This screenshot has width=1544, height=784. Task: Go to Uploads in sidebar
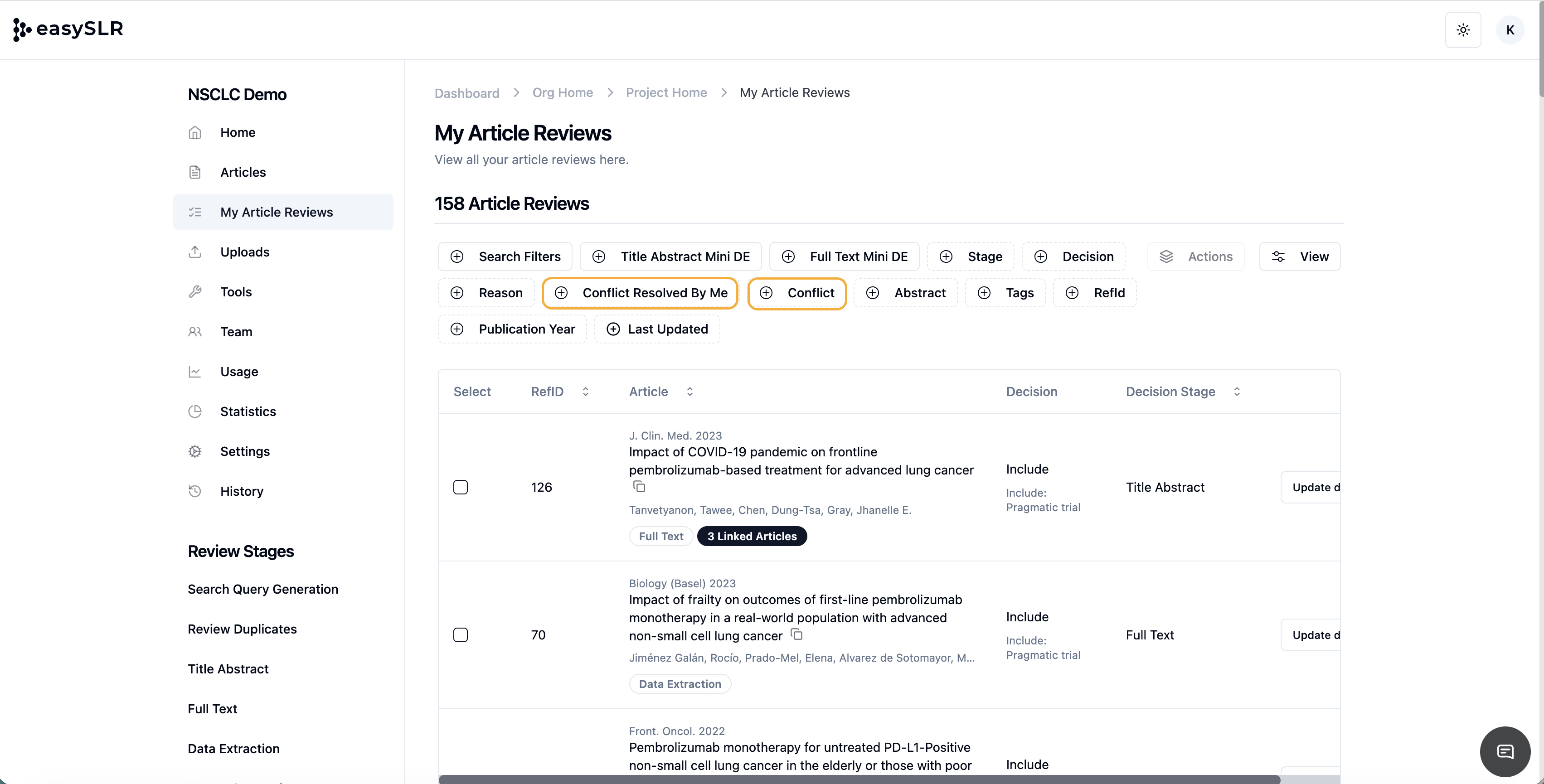click(x=244, y=252)
